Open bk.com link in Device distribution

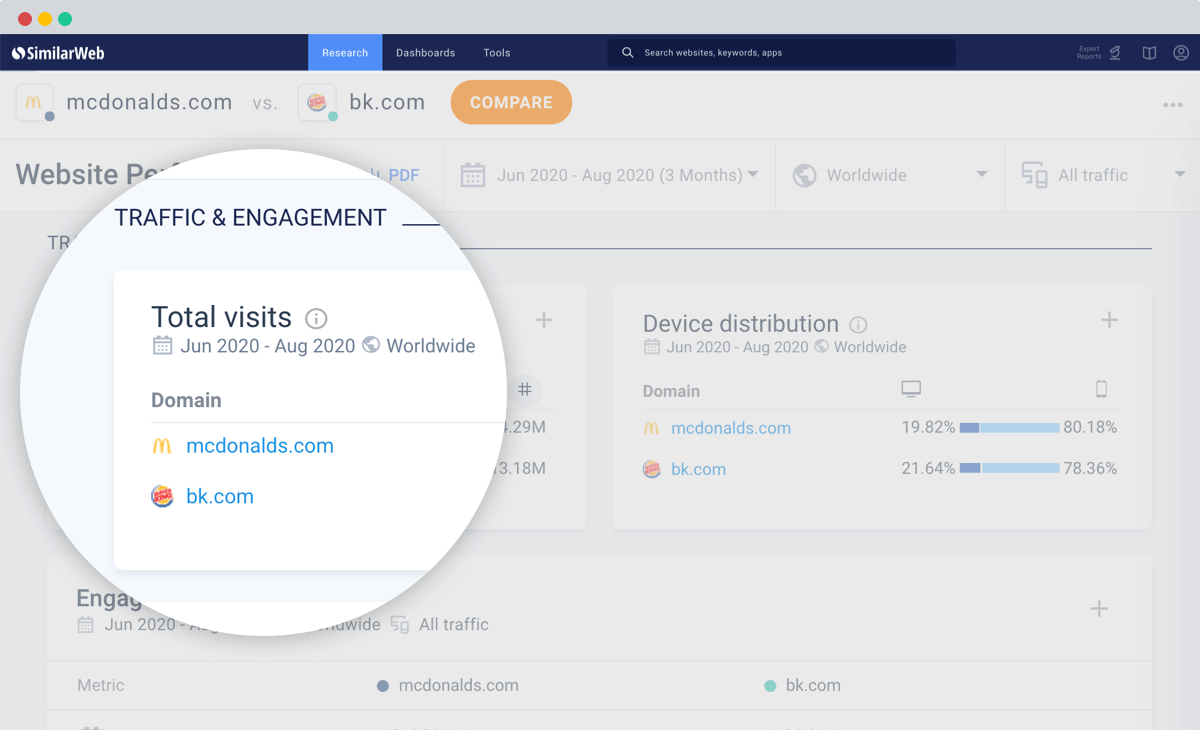(698, 469)
